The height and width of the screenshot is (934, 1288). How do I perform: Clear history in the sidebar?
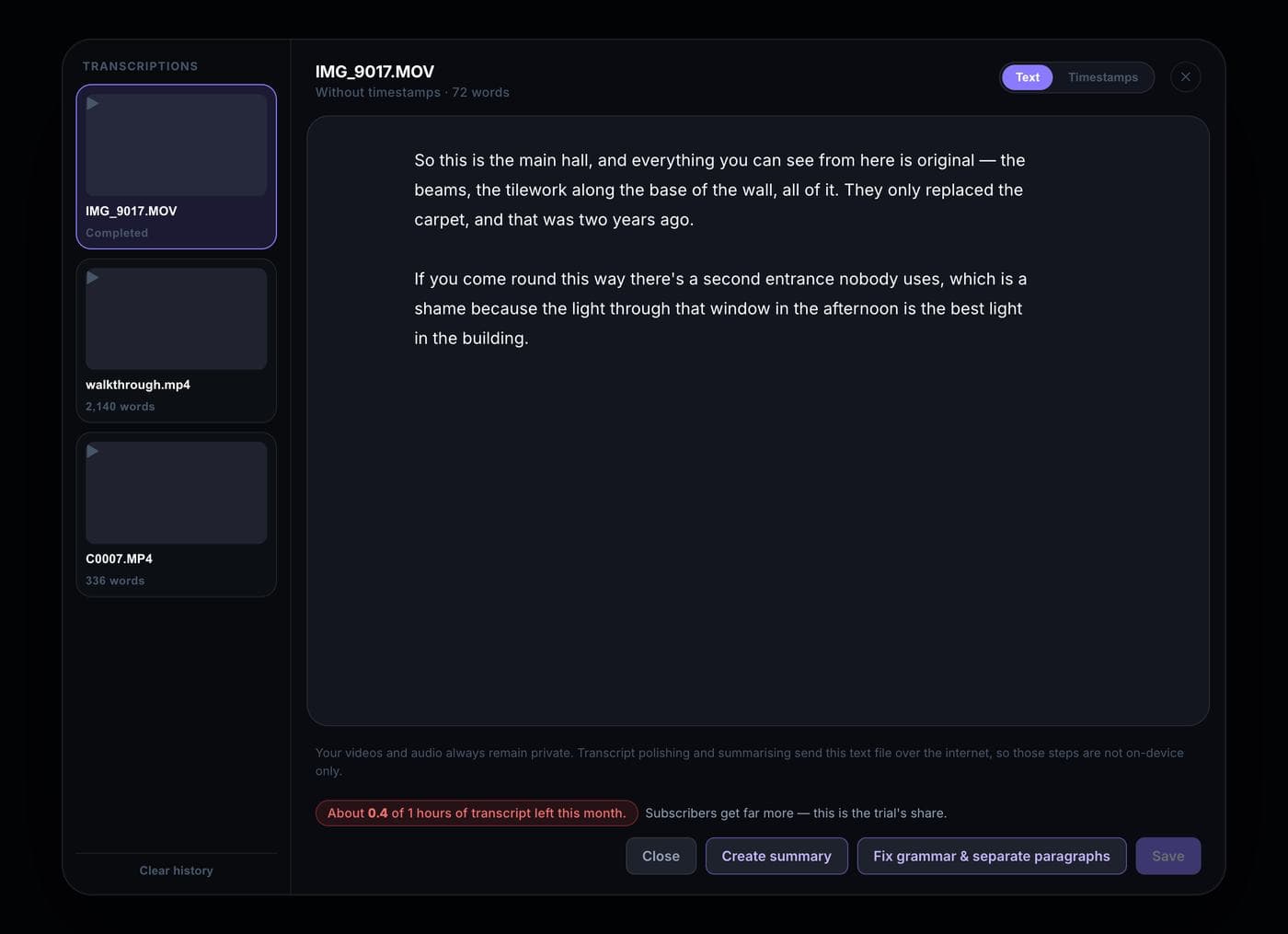(x=177, y=871)
